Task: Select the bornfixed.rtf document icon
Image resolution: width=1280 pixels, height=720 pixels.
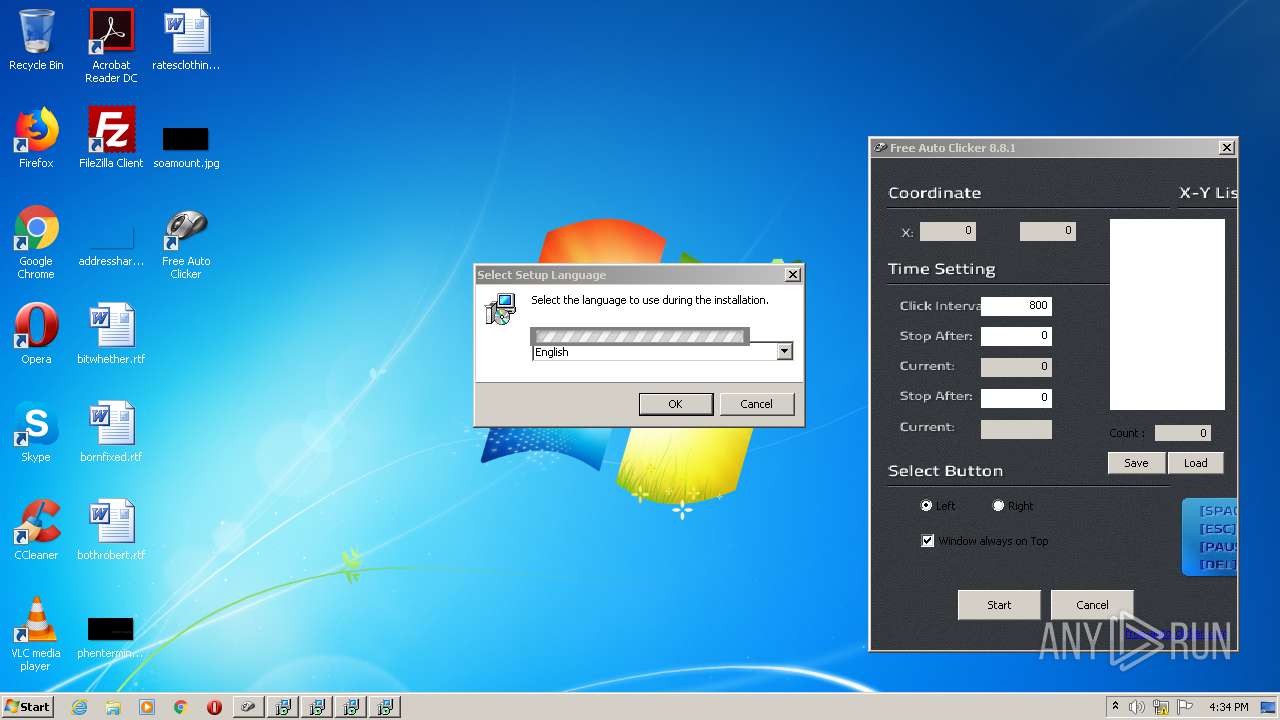Action: [x=111, y=432]
